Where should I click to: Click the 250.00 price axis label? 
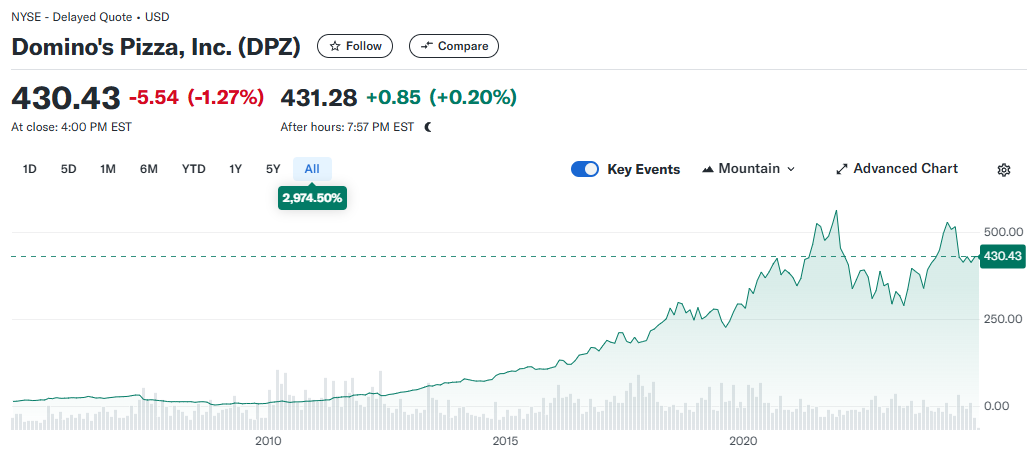coord(1004,319)
